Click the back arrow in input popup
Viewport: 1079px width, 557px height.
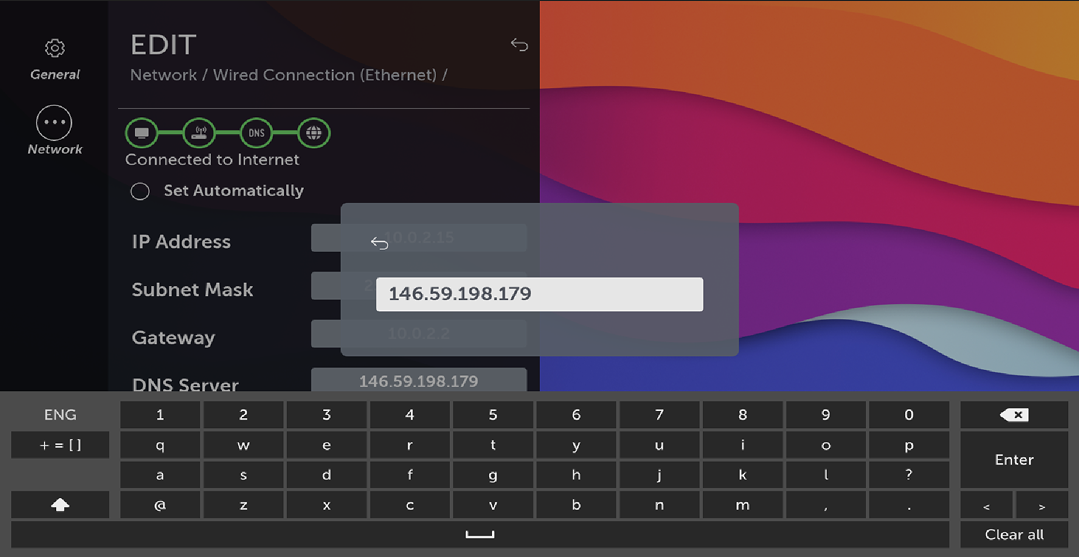click(x=379, y=243)
